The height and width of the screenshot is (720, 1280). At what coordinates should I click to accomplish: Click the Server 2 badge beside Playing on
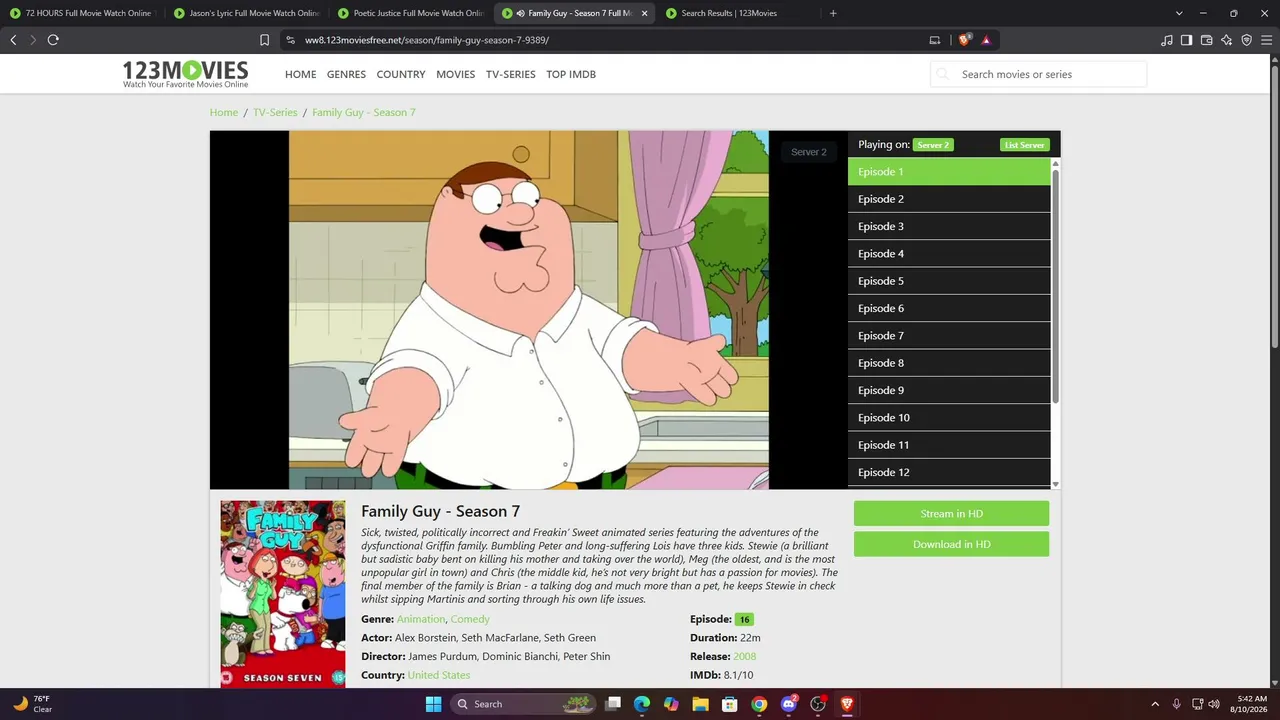(x=933, y=145)
